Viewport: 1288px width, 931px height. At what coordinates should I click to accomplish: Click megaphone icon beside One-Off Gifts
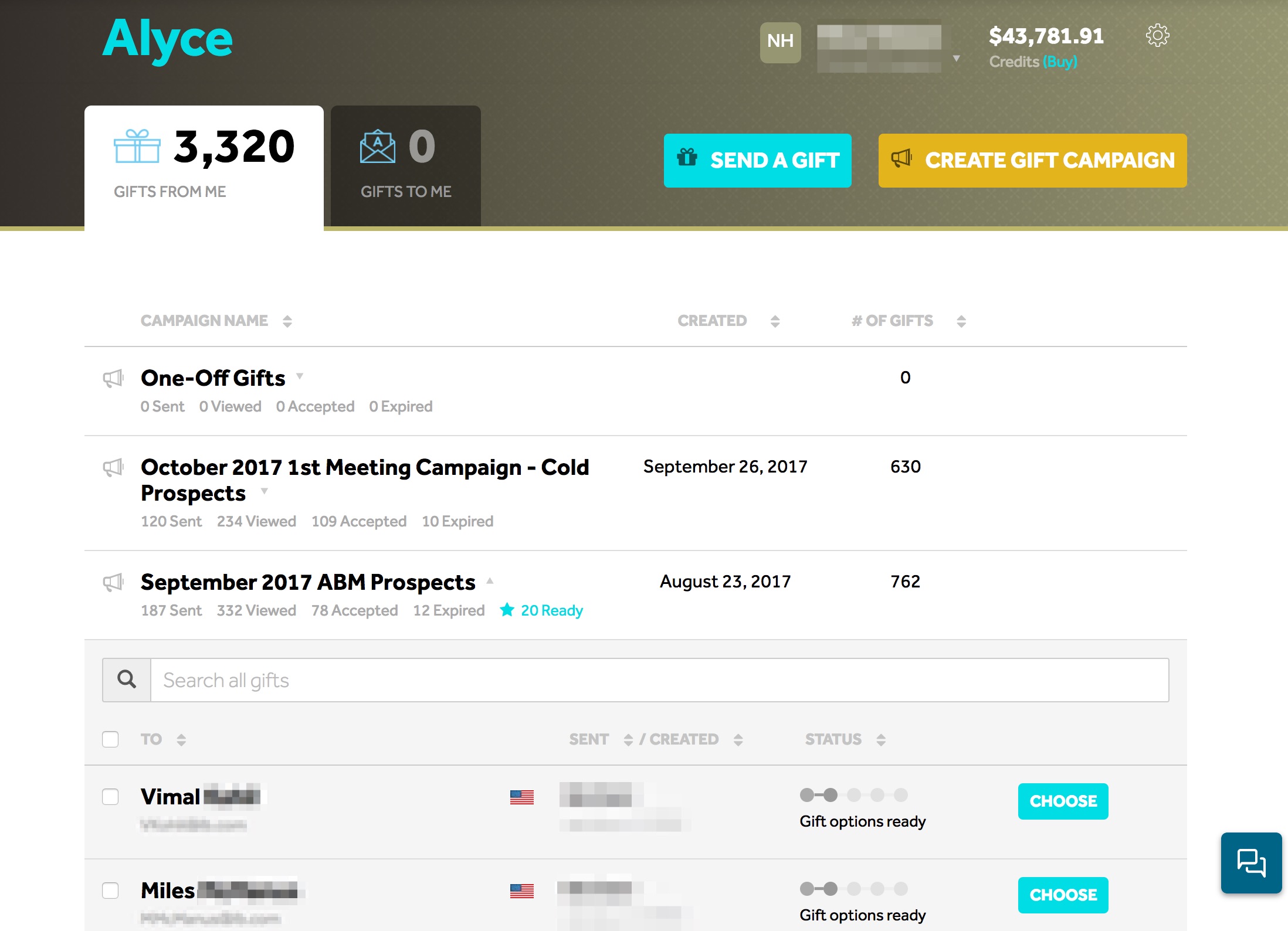point(113,379)
